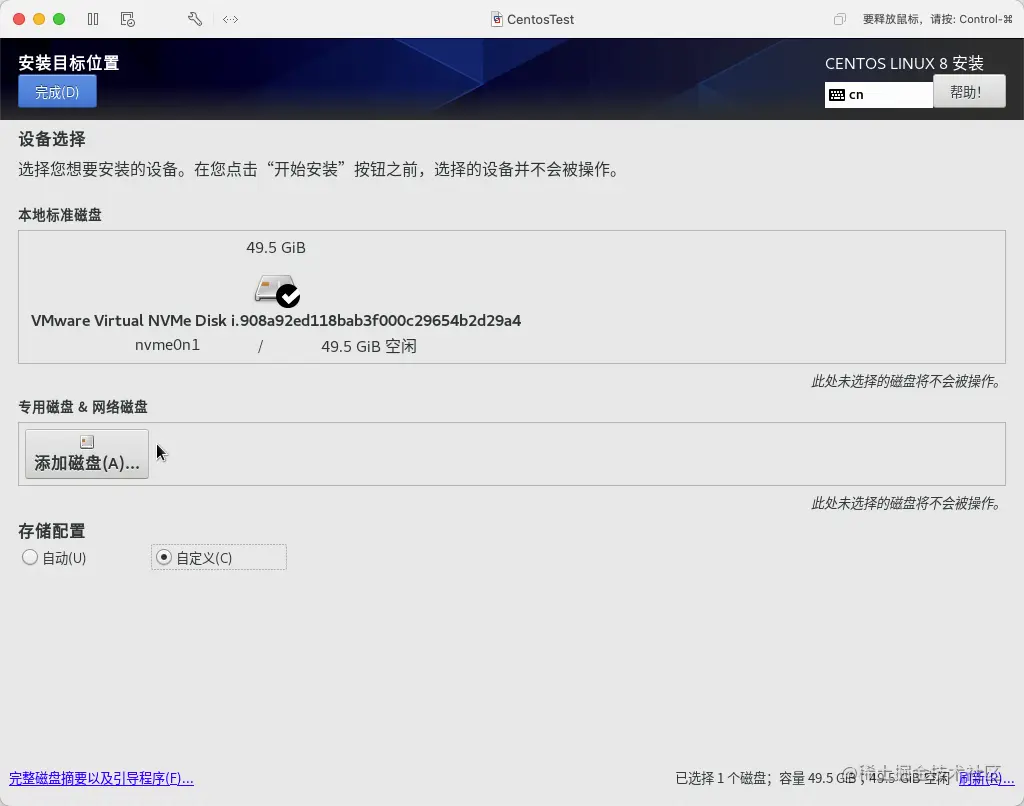This screenshot has height=806, width=1024.
Task: Minimize the CentosTest window with yellow button
Action: pos(39,19)
